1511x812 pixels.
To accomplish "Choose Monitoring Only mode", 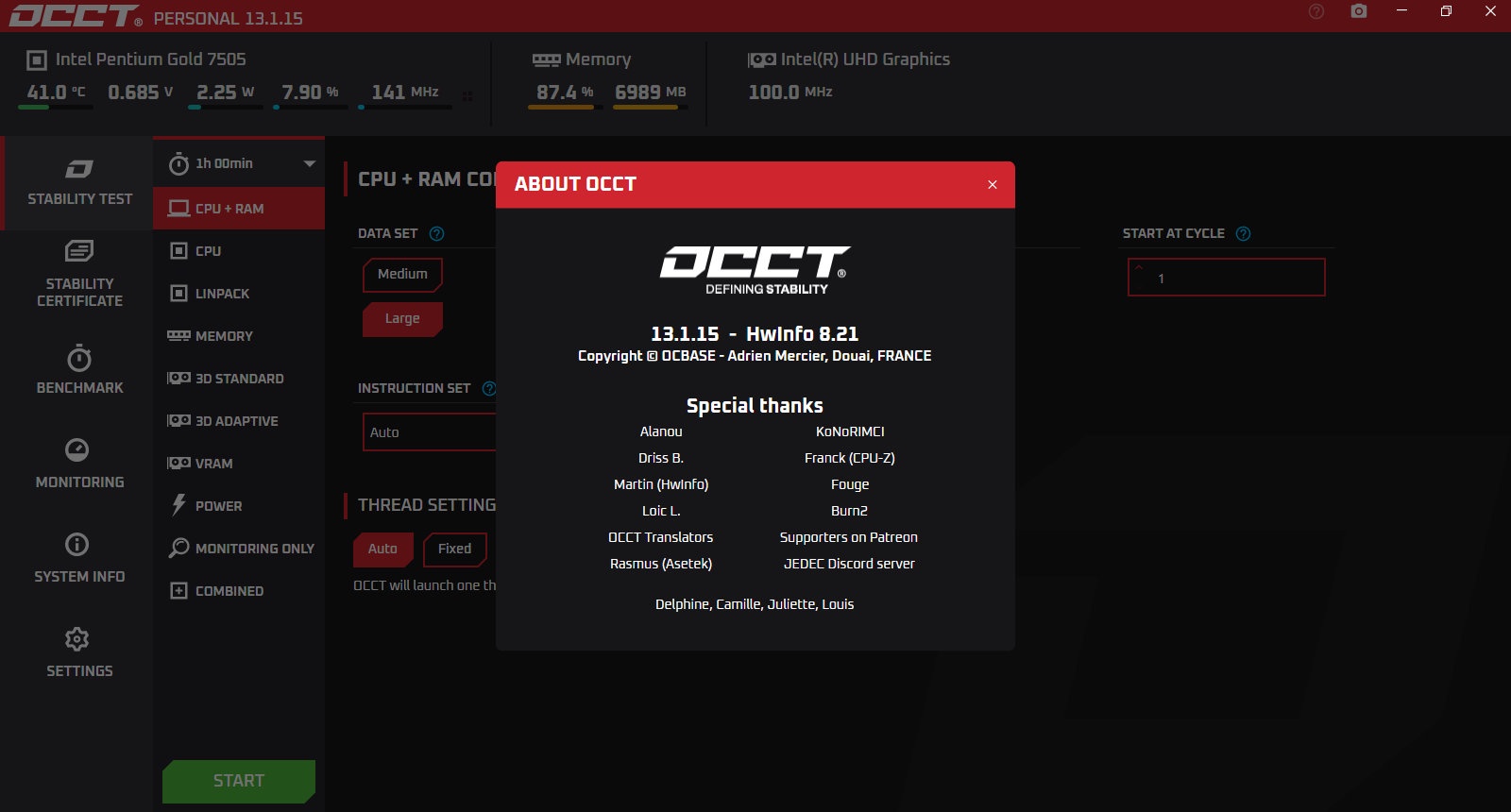I will point(239,549).
